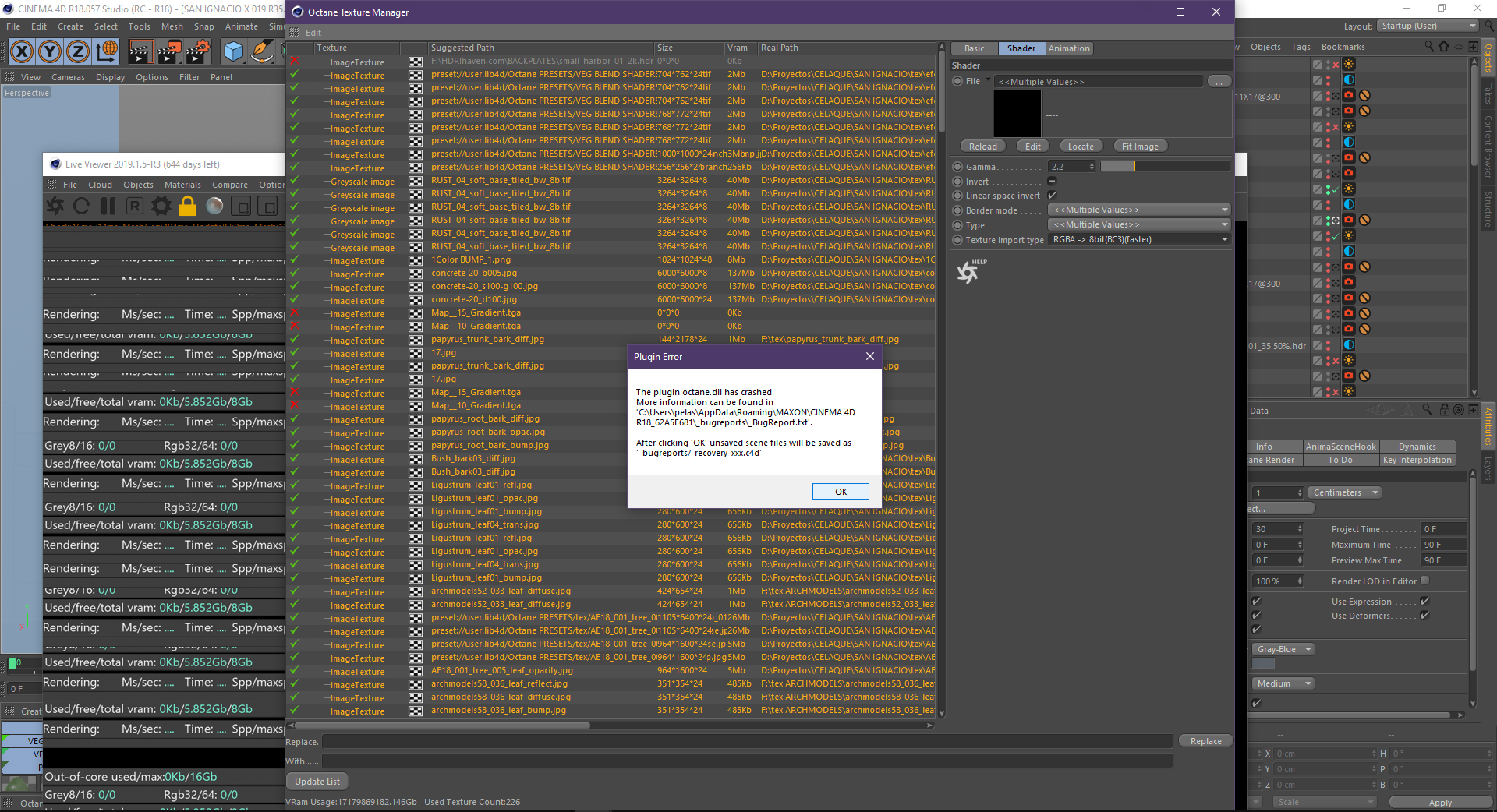
Task: Toggle the Invert checkbox
Action: tap(1052, 181)
